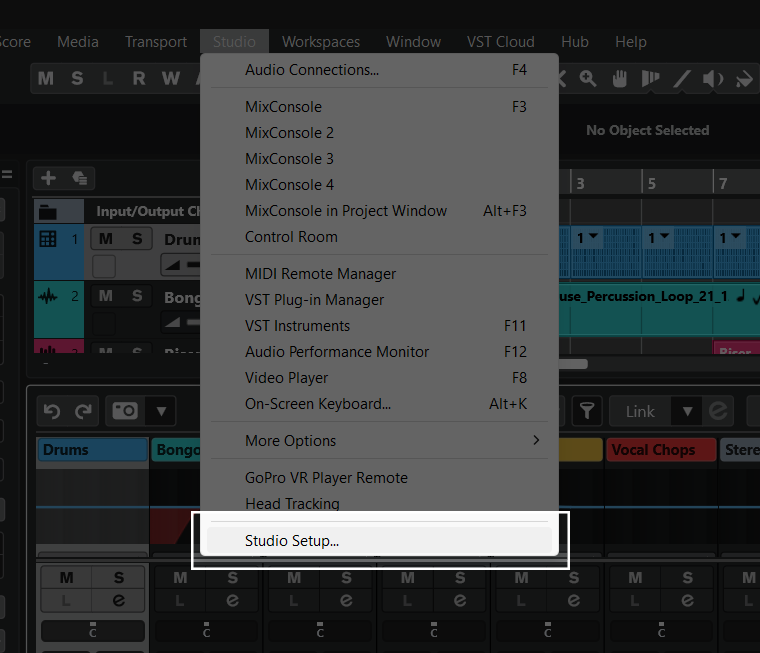Close the Studio menu header

[234, 42]
